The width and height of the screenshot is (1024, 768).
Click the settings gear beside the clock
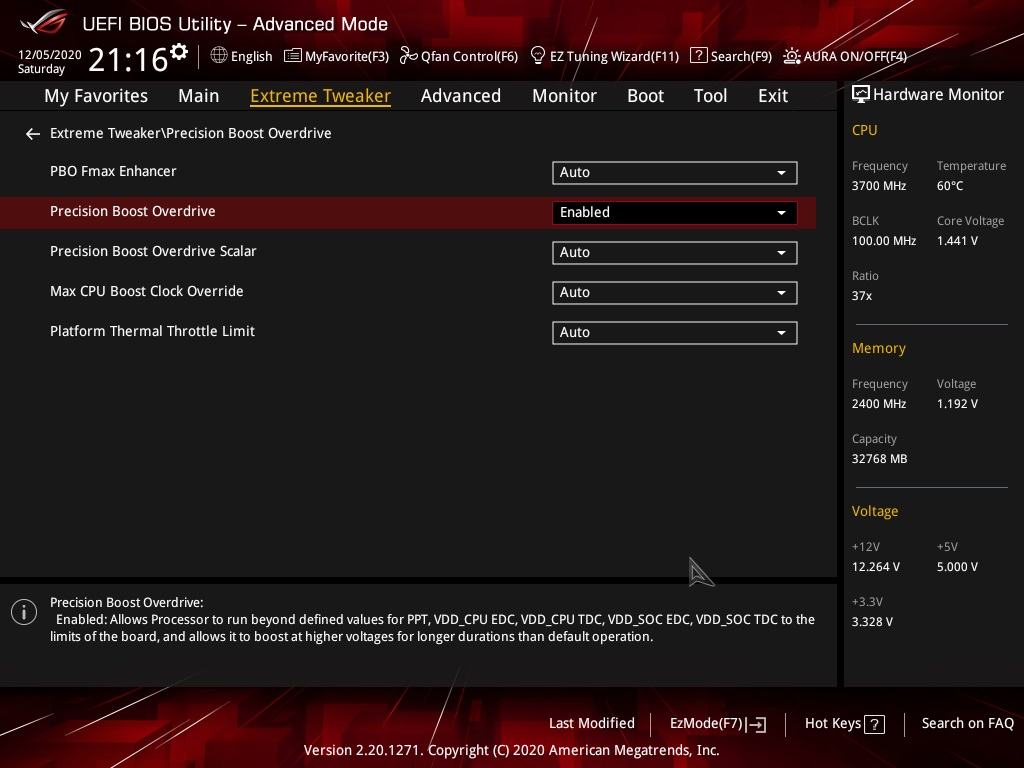(178, 52)
